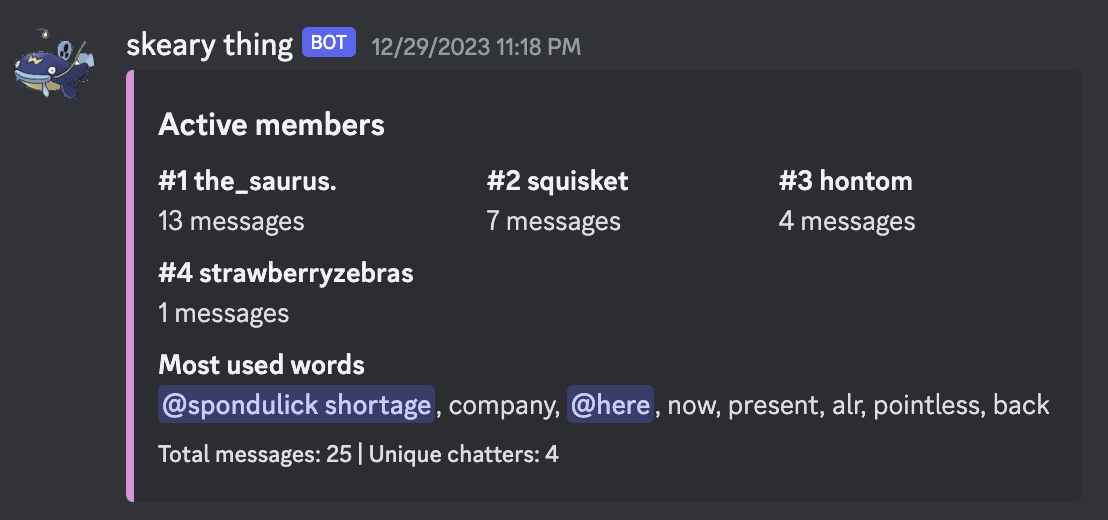Viewport: 1108px width, 520px height.
Task: Click the @here mention
Action: click(x=610, y=405)
